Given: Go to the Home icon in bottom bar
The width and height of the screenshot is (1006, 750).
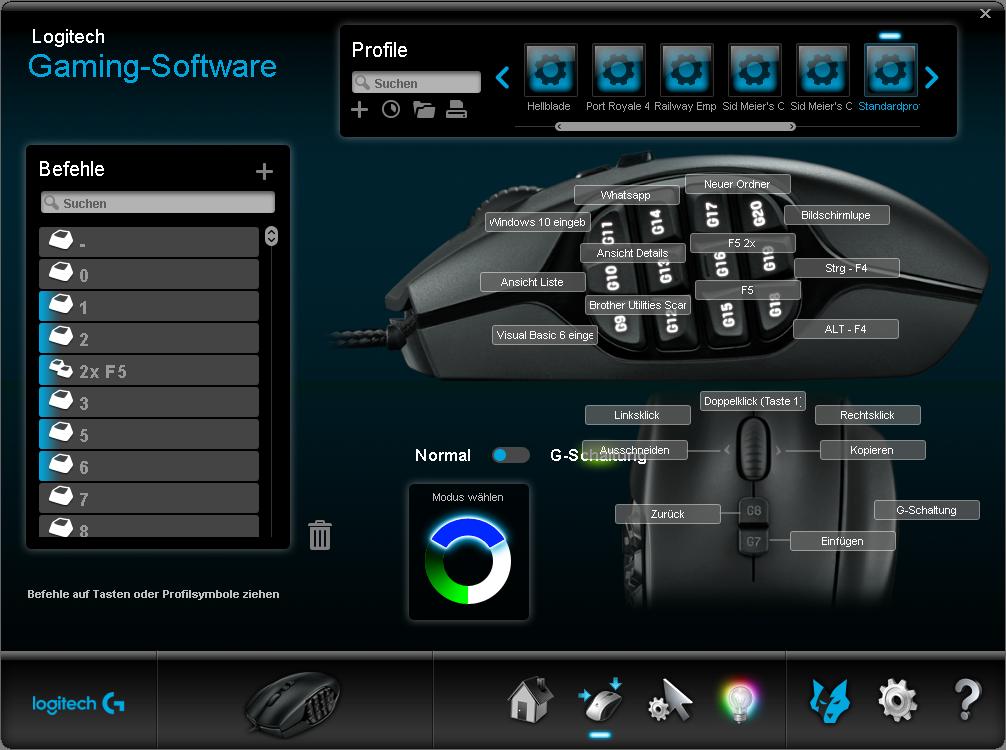Looking at the screenshot, I should click(x=530, y=700).
